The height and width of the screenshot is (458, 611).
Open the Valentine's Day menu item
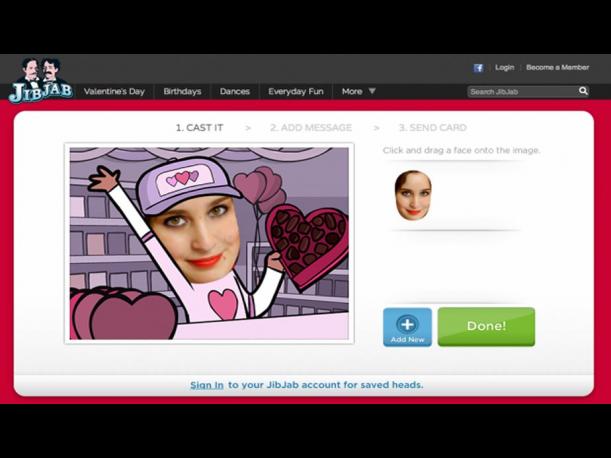[114, 91]
